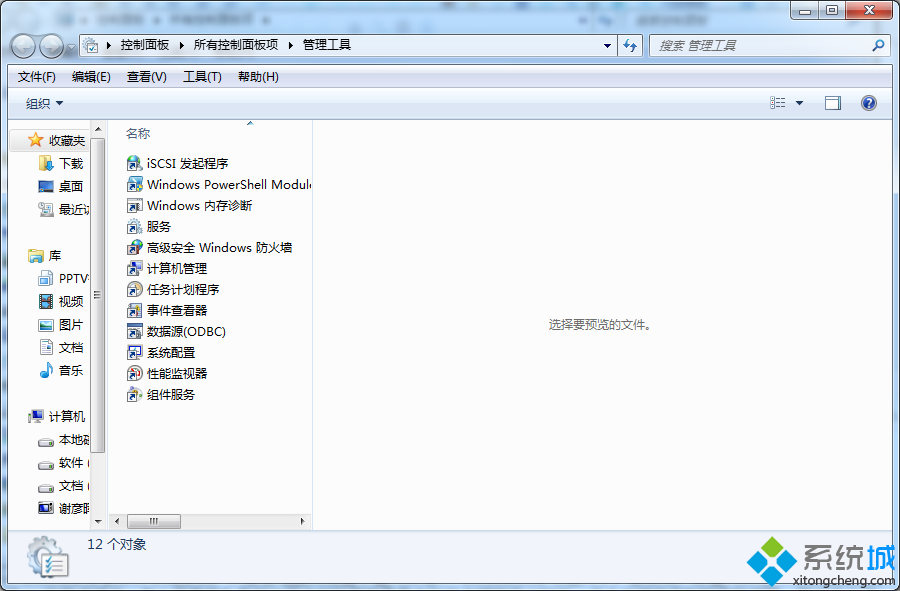The width and height of the screenshot is (900, 591).
Task: Select the 谢彦 device entry in sidebar
Action: (x=64, y=508)
